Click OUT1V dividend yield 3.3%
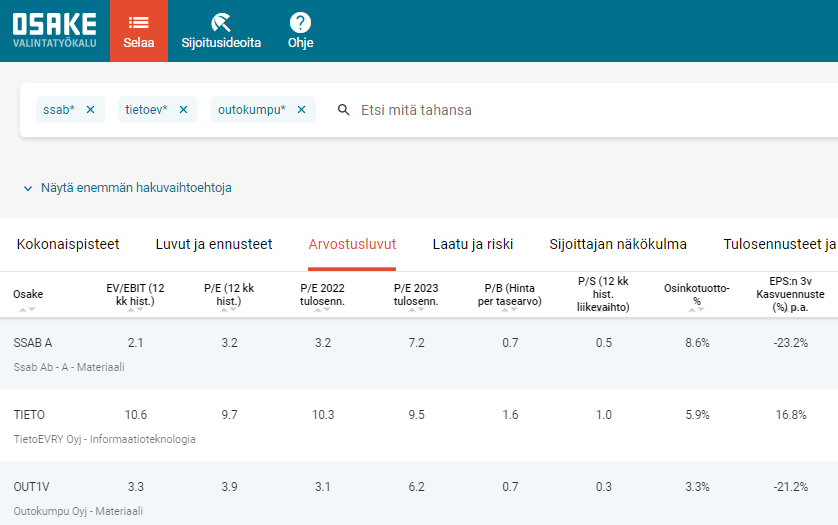The height and width of the screenshot is (525, 838). (x=697, y=487)
